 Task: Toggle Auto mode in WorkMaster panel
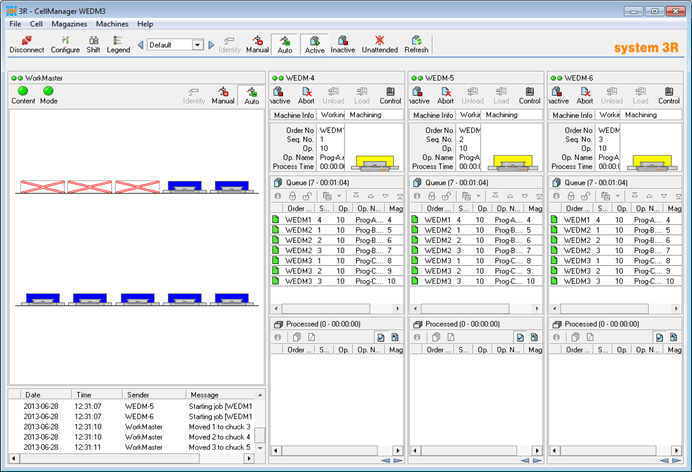[x=252, y=95]
